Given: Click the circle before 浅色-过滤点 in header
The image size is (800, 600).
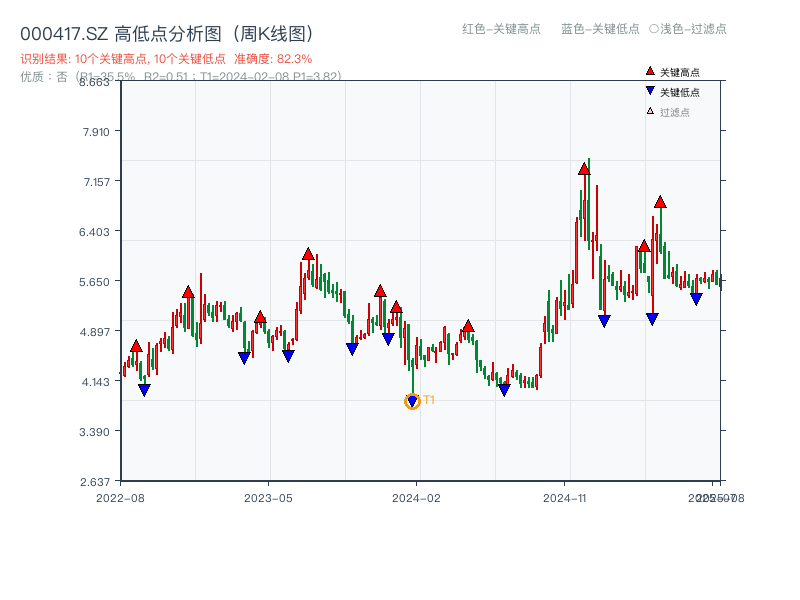Looking at the screenshot, I should [654, 29].
